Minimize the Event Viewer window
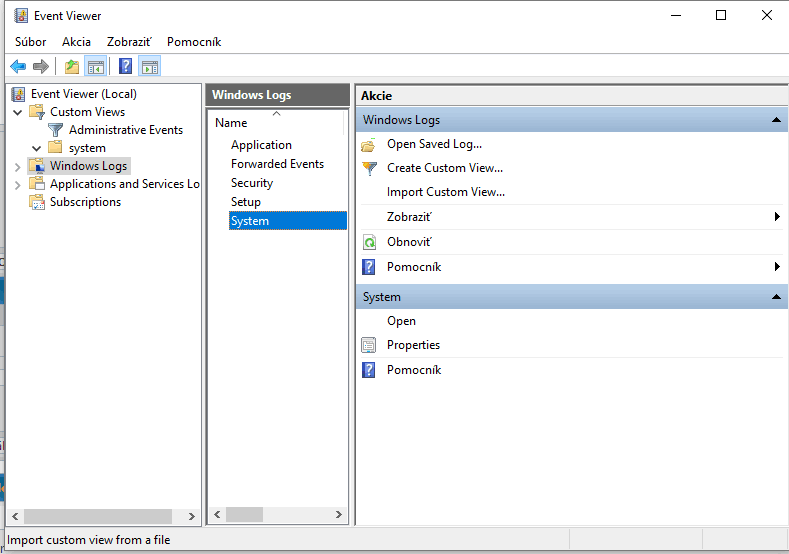The width and height of the screenshot is (789, 554). click(x=676, y=16)
